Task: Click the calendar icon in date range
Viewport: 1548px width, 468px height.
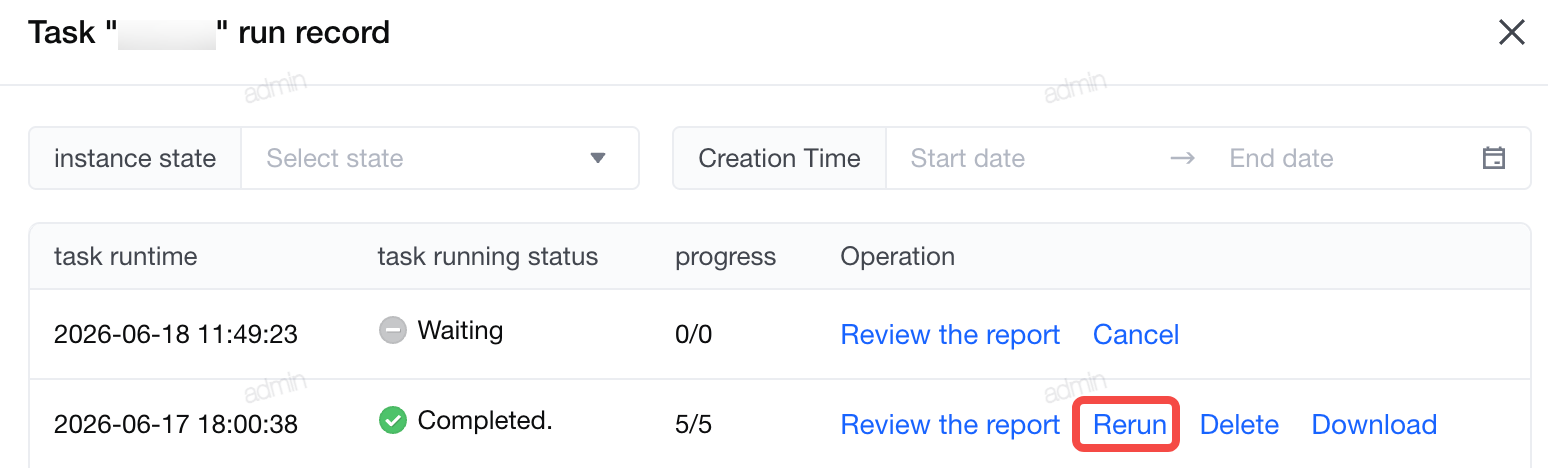Action: [x=1493, y=158]
